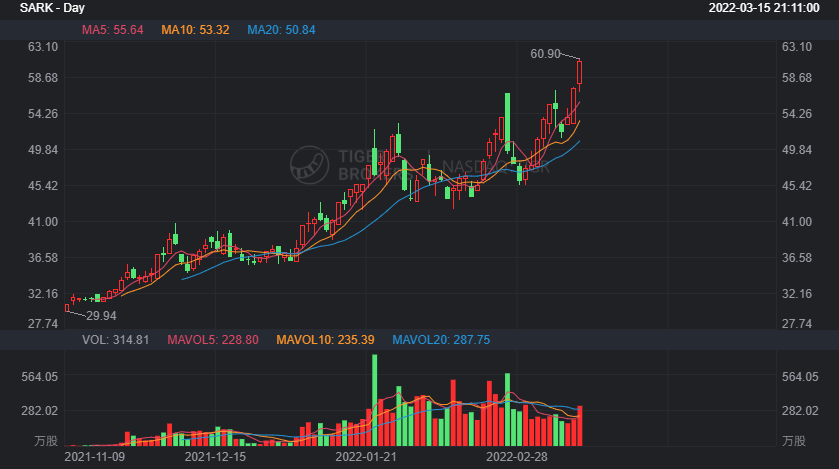Viewport: 839px width, 469px height.
Task: Click the last red volume bar
Action: 579,426
